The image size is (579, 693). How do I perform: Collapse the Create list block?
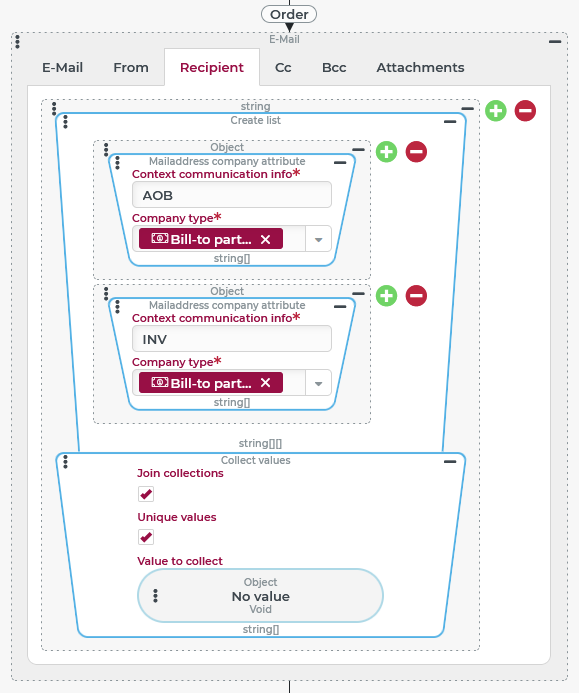point(450,122)
